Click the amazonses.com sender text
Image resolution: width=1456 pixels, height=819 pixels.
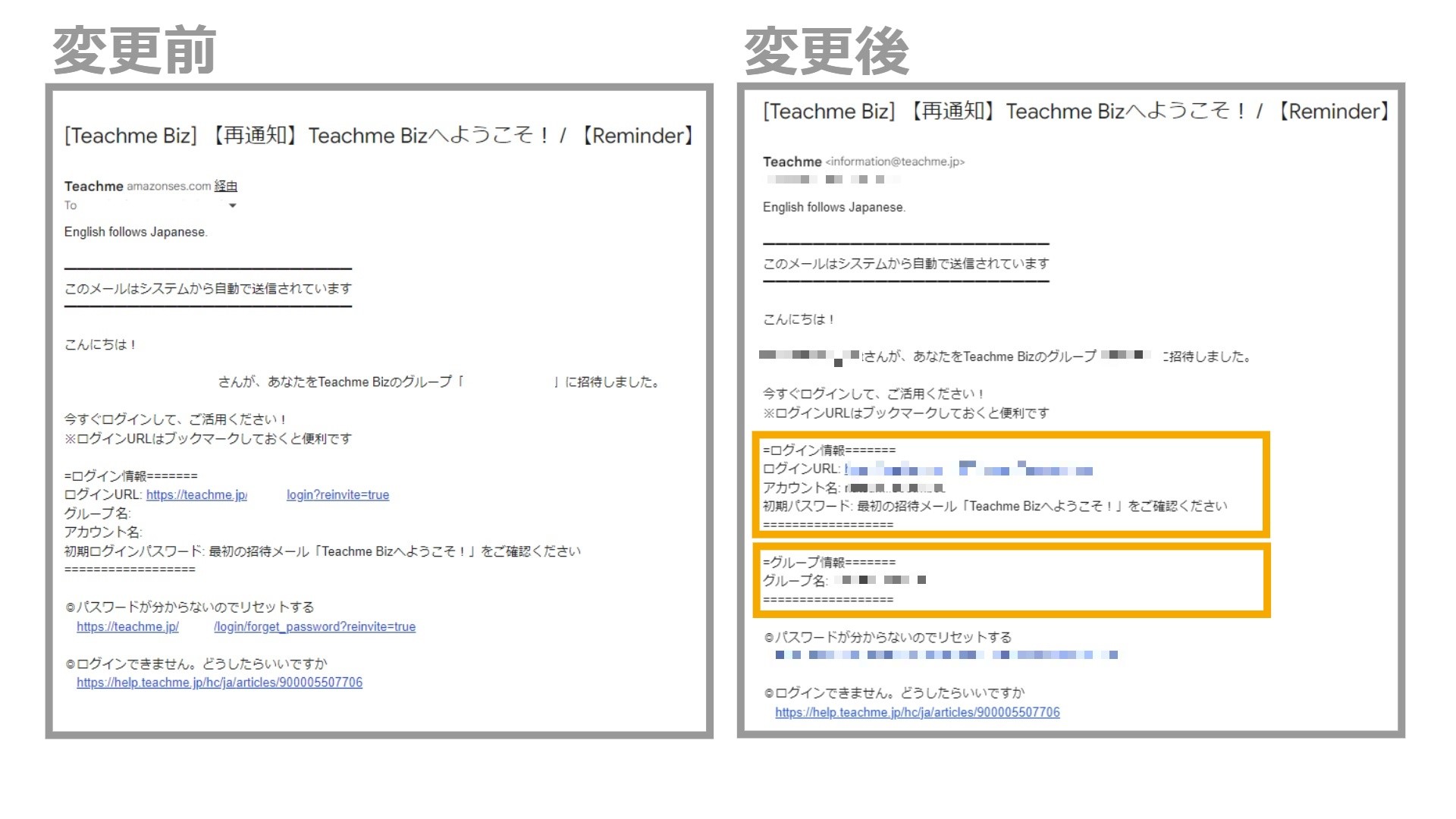[169, 186]
